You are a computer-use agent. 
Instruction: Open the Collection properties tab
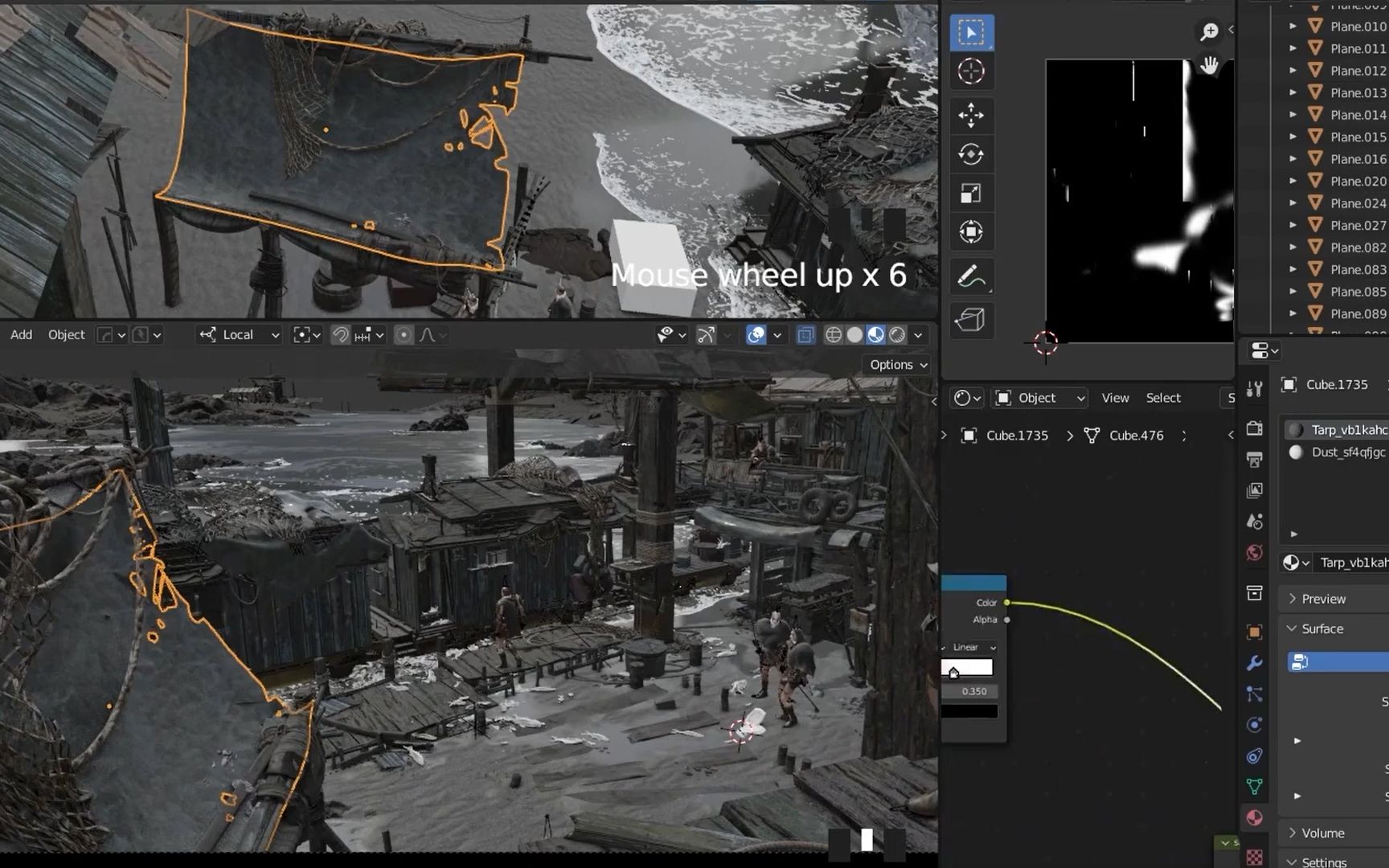click(x=1254, y=593)
